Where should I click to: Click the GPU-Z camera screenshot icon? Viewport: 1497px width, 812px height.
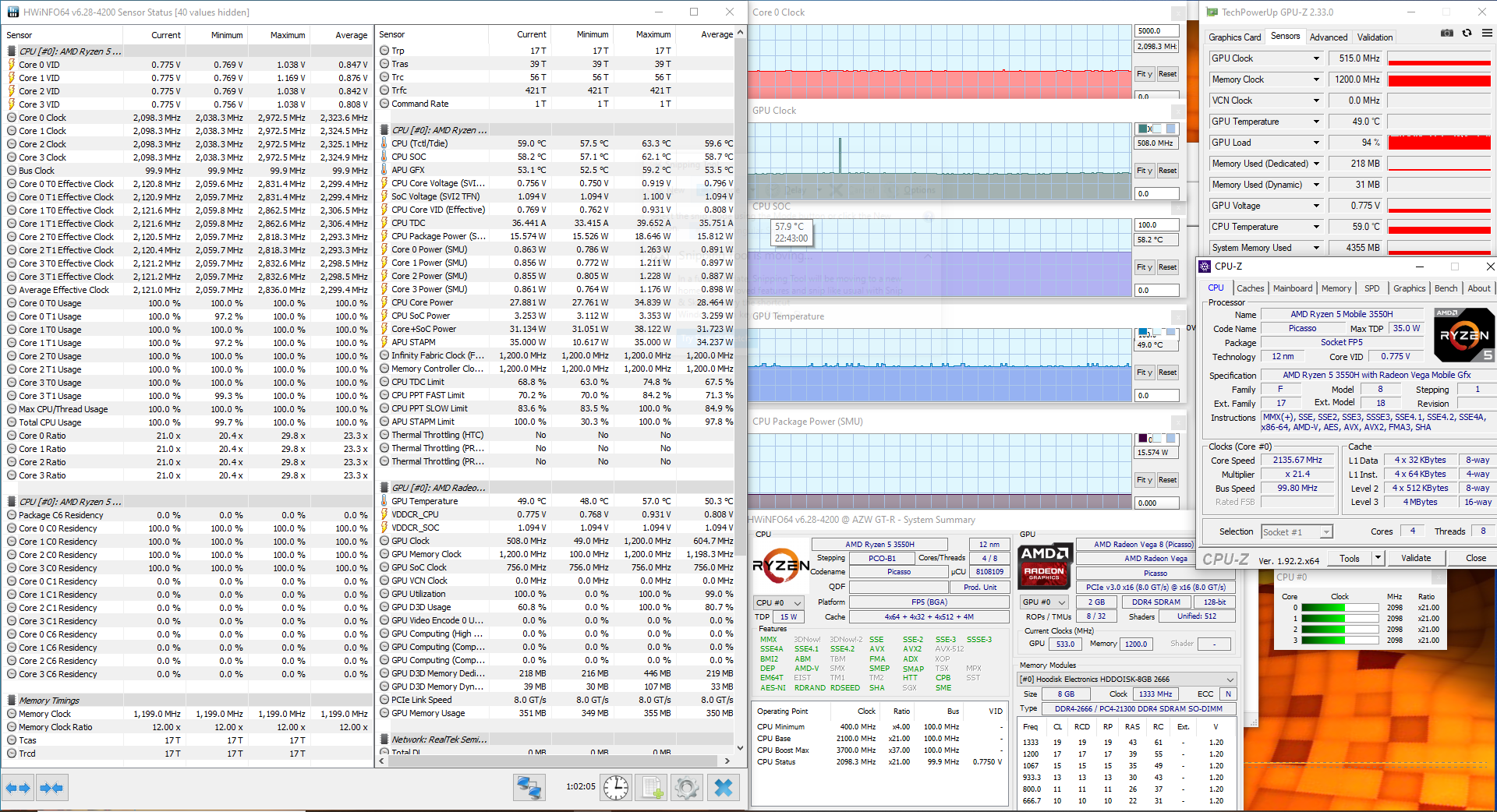point(1446,34)
